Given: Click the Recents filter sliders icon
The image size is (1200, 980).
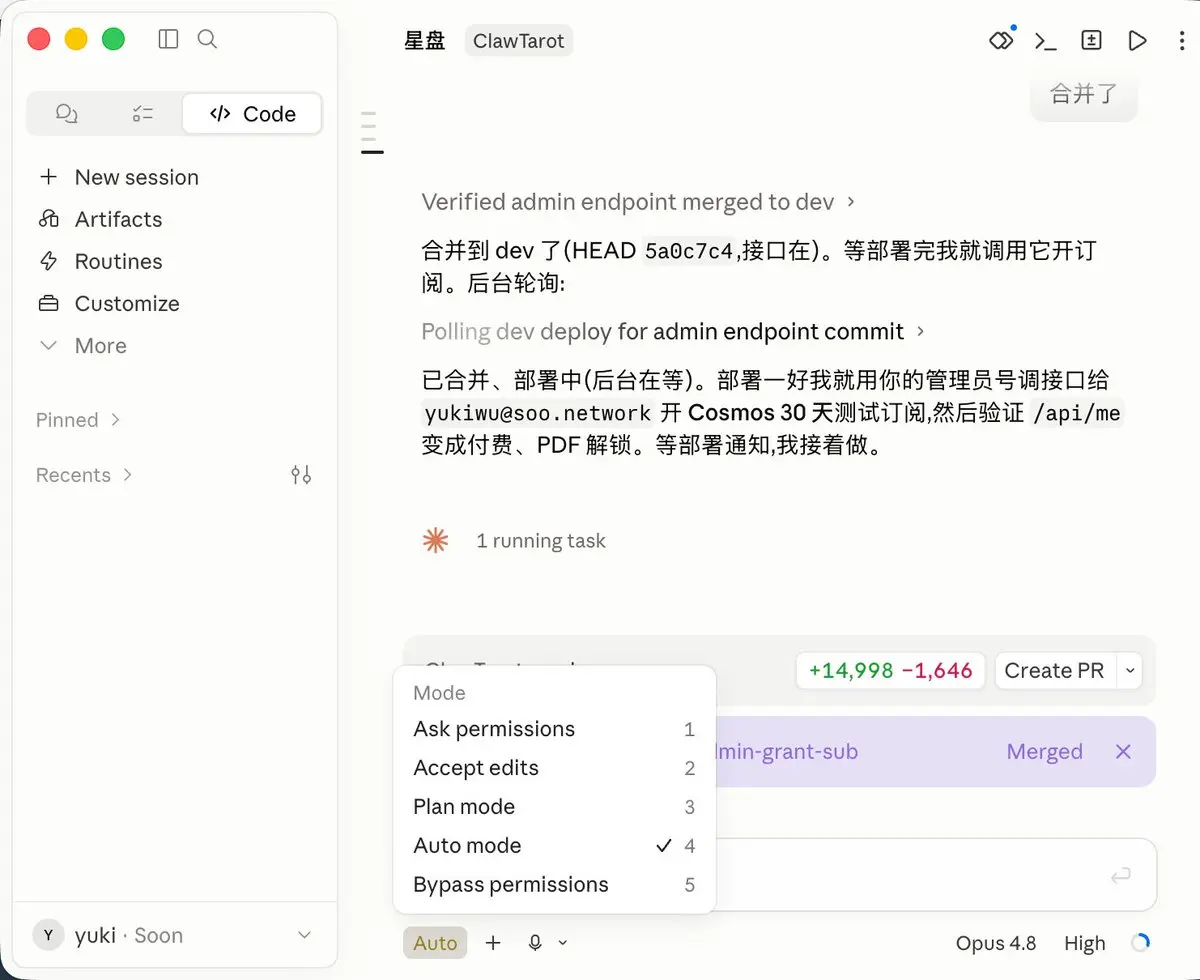Looking at the screenshot, I should click(x=301, y=475).
